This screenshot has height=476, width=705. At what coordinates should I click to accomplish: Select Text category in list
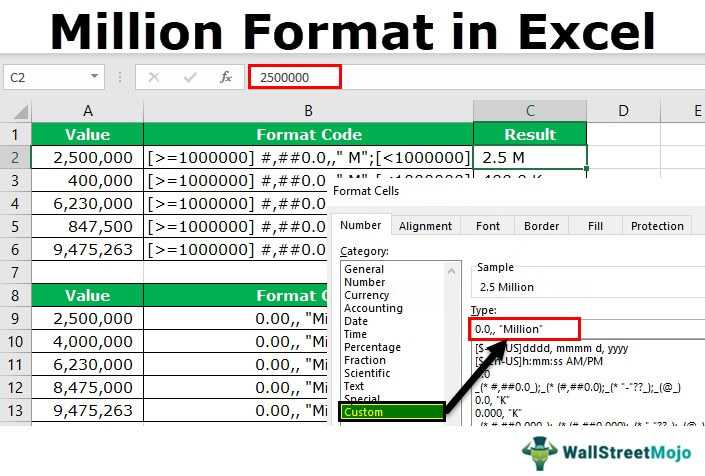pyautogui.click(x=354, y=386)
